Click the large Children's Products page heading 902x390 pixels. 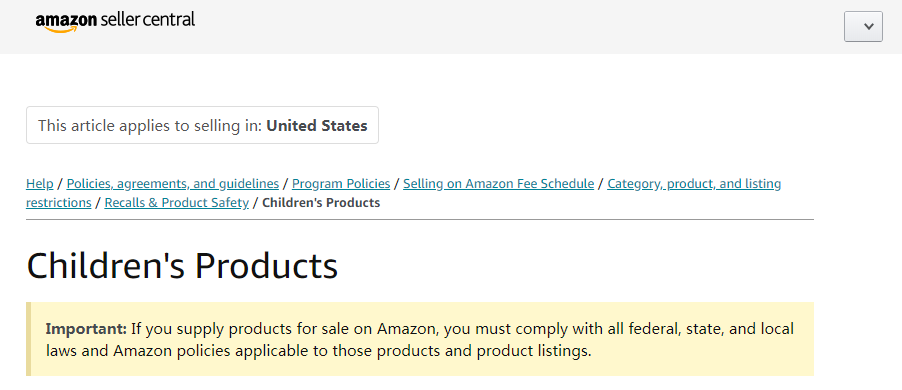(x=182, y=266)
